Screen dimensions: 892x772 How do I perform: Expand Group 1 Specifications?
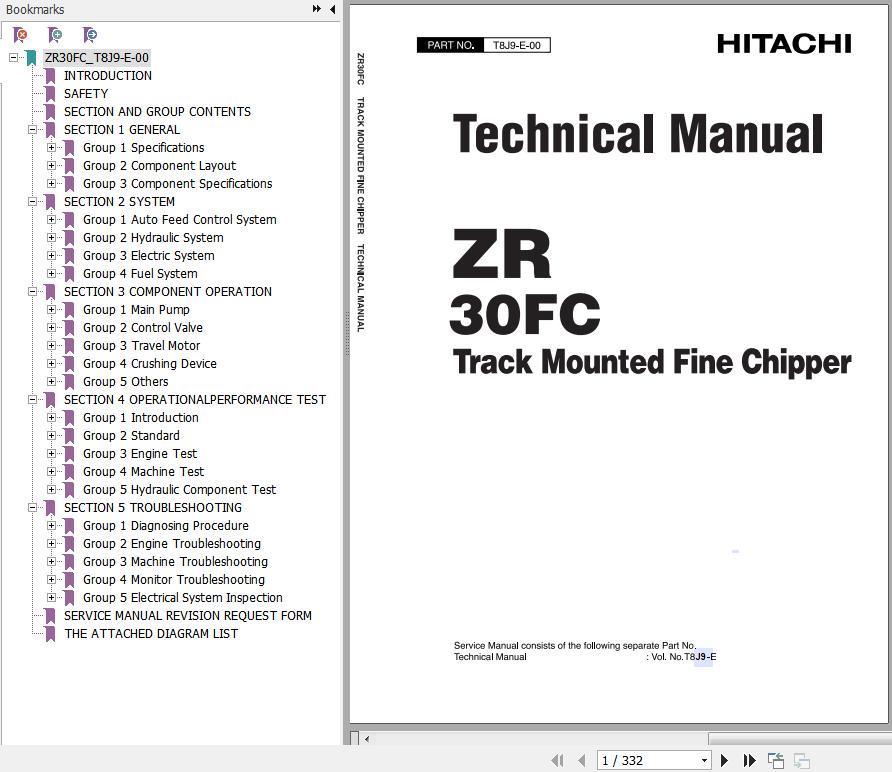51,147
